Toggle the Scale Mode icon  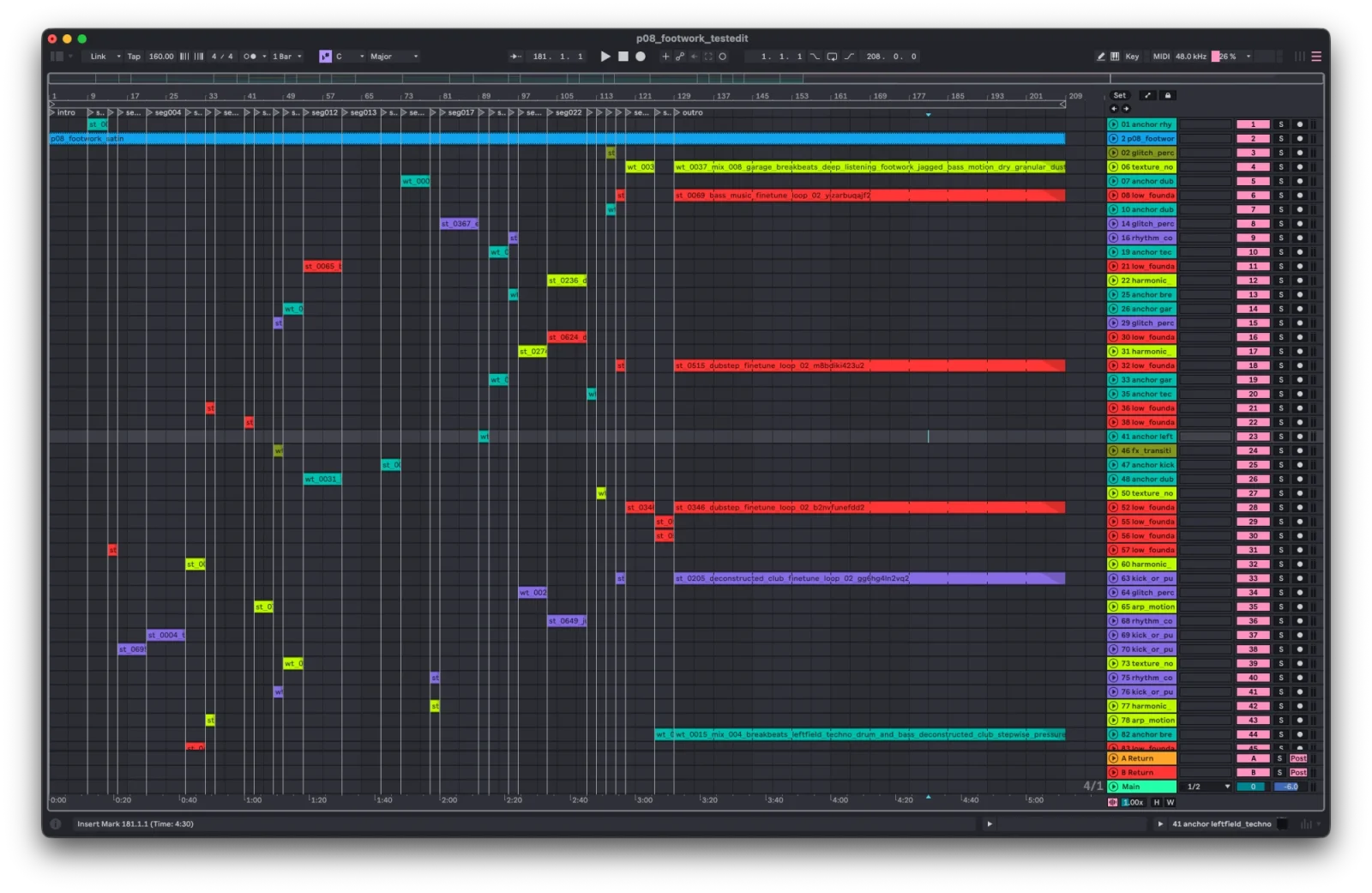click(325, 57)
